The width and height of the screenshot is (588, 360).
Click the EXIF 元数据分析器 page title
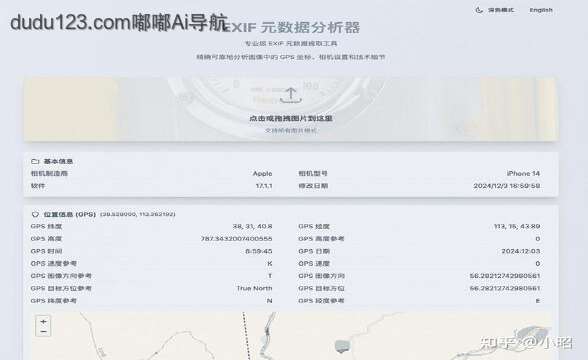291,27
